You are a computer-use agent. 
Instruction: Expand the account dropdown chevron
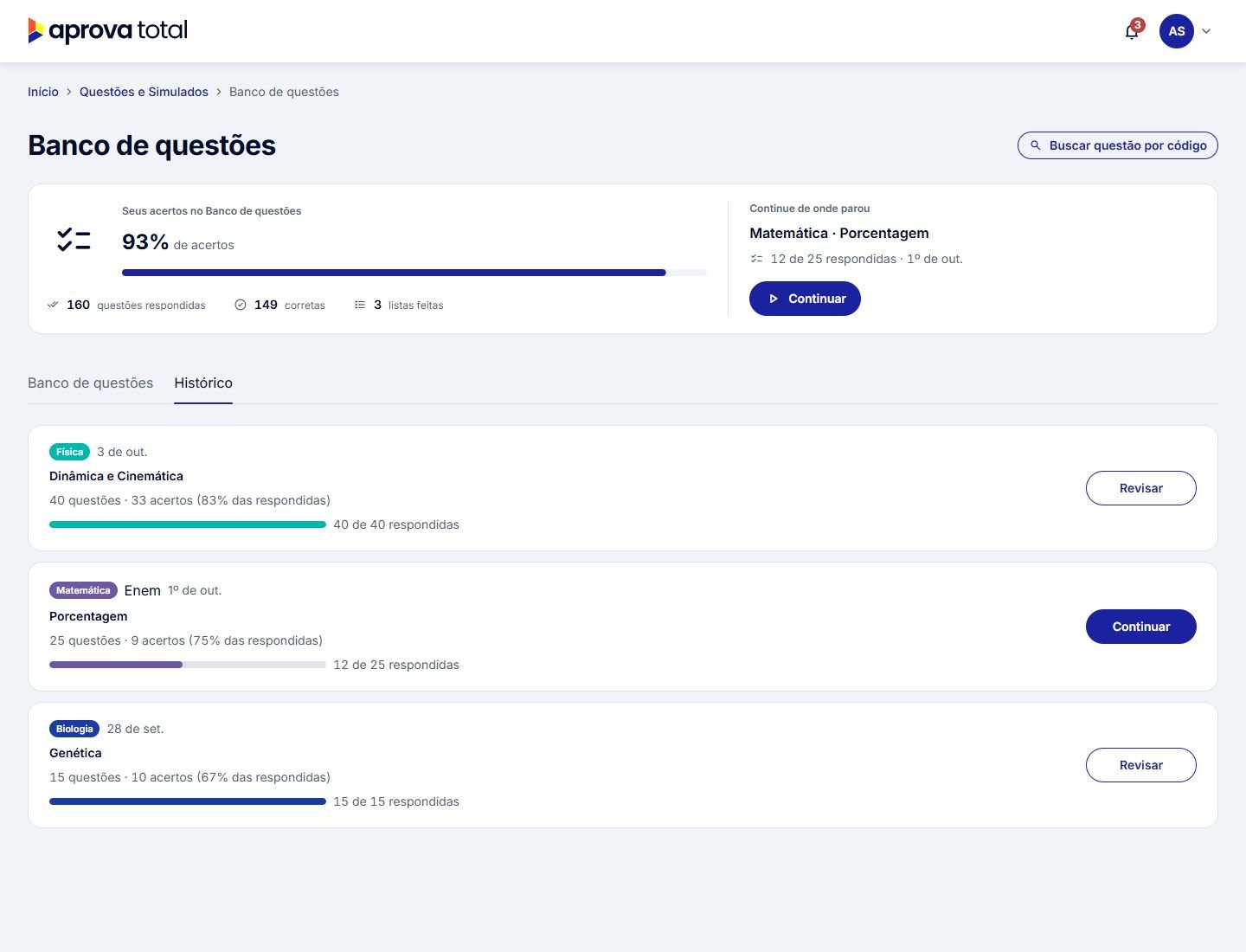(x=1206, y=31)
